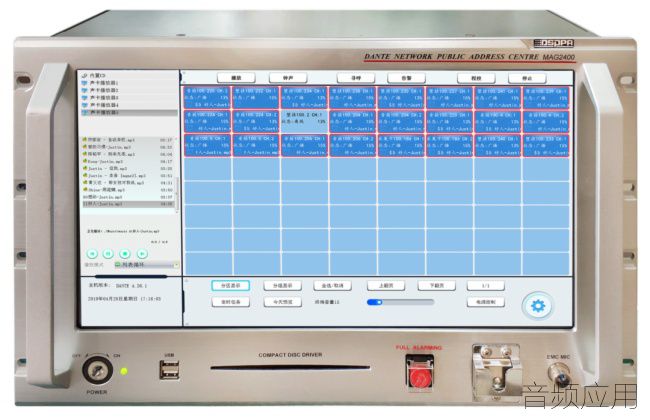Click the fifth top-bar button after 告警
The height and width of the screenshot is (420, 650).
(476, 78)
